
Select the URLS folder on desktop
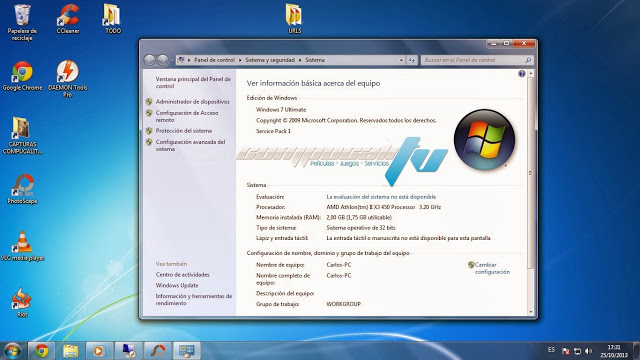pos(294,19)
